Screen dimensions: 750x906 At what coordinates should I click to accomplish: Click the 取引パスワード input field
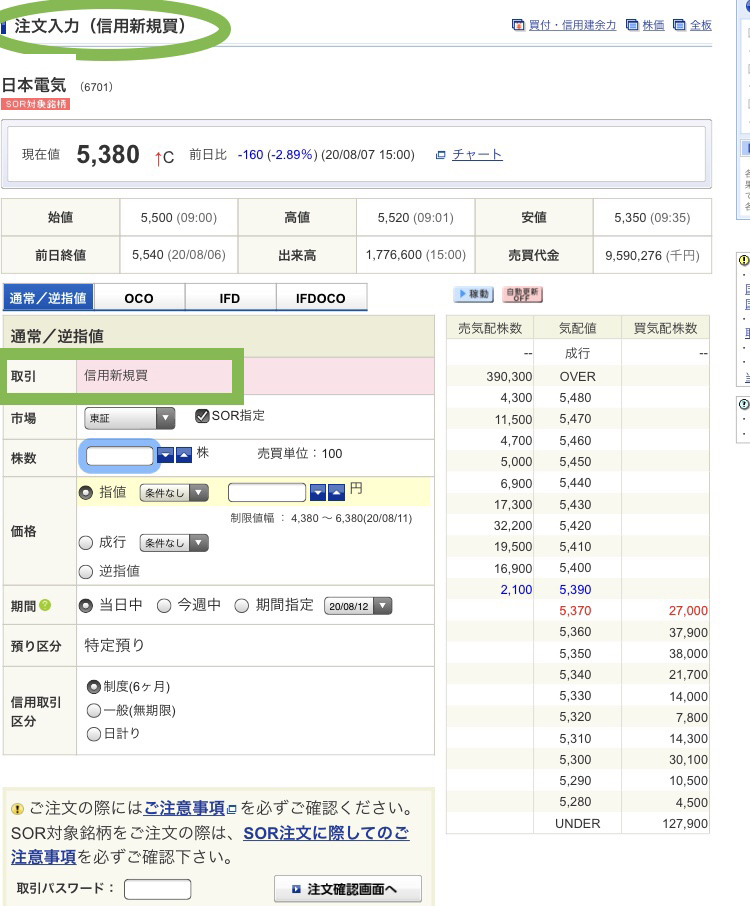pos(157,889)
